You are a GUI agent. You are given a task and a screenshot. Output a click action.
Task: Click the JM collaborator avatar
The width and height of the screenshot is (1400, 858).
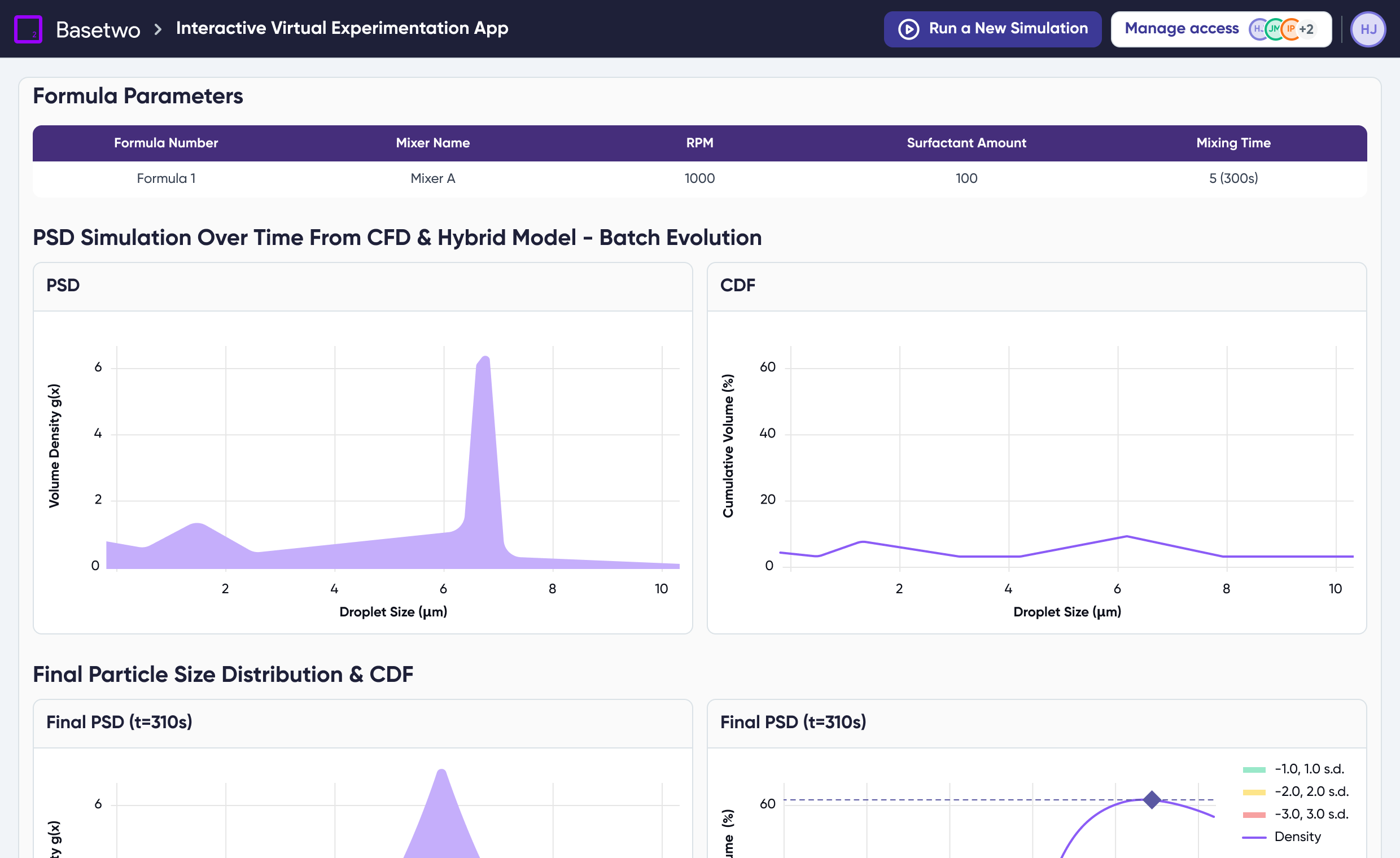pyautogui.click(x=1275, y=29)
